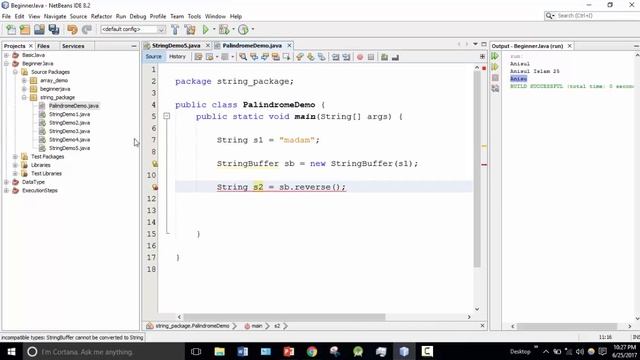The height and width of the screenshot is (360, 640).
Task: Click the History view button
Action: [x=177, y=57]
